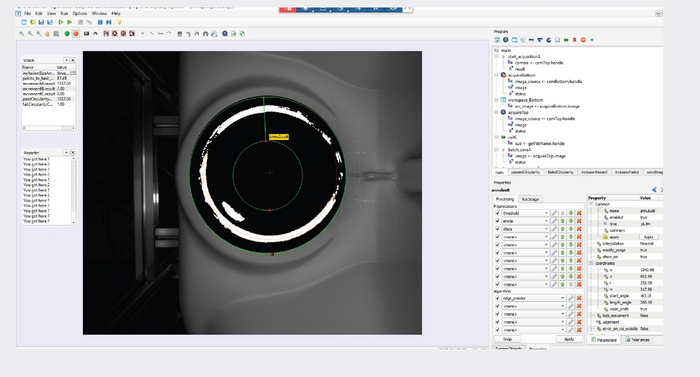The height and width of the screenshot is (377, 700).
Task: Move the dilate preprocessor up
Action: click(x=562, y=229)
